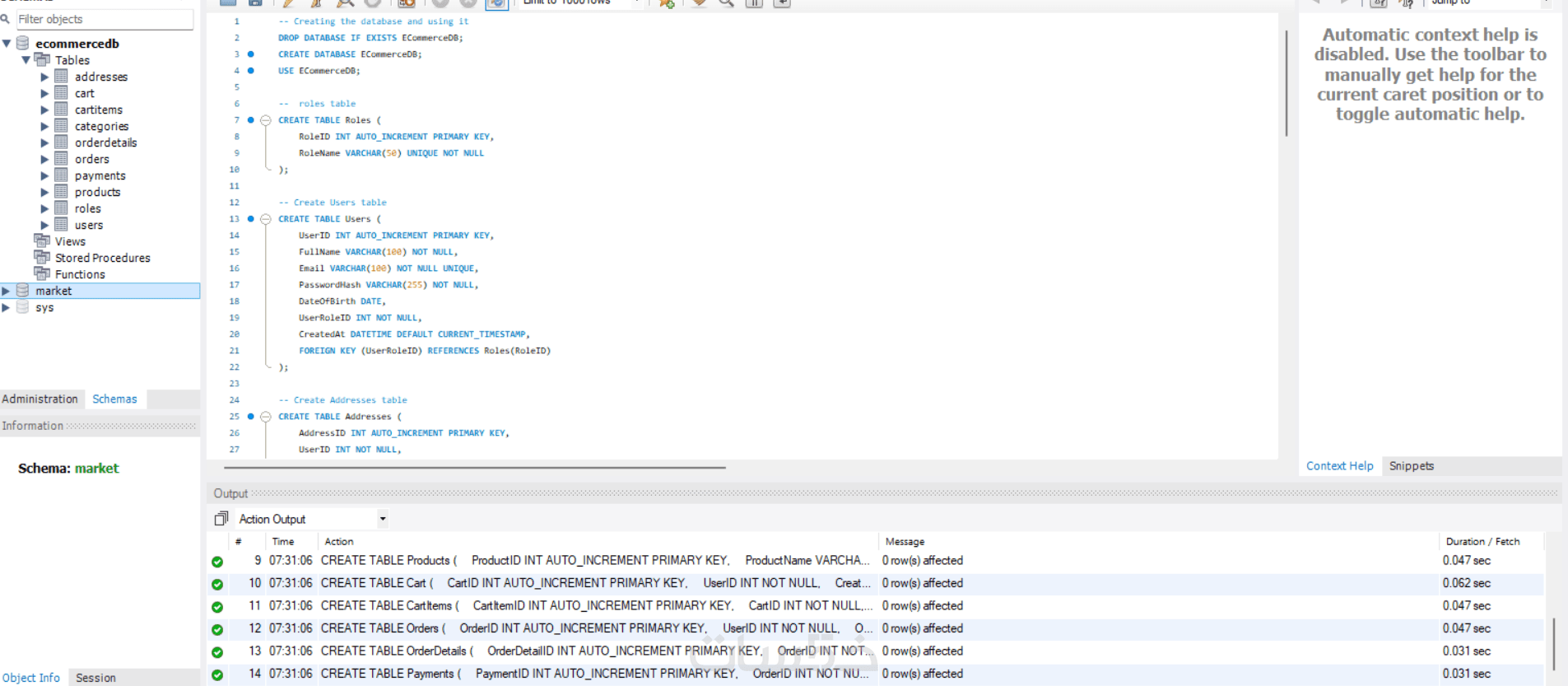
Task: Select the categories table name
Action: pyautogui.click(x=101, y=126)
